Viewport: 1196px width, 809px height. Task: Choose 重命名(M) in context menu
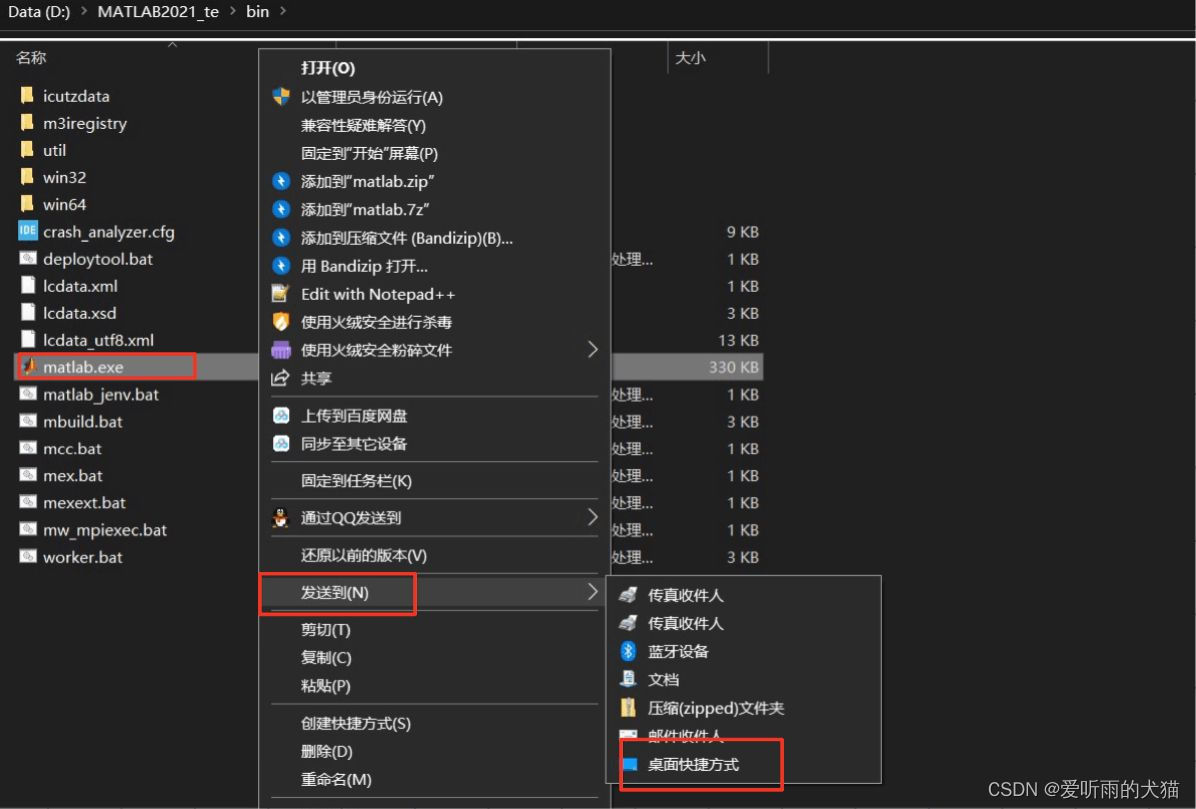(x=336, y=780)
